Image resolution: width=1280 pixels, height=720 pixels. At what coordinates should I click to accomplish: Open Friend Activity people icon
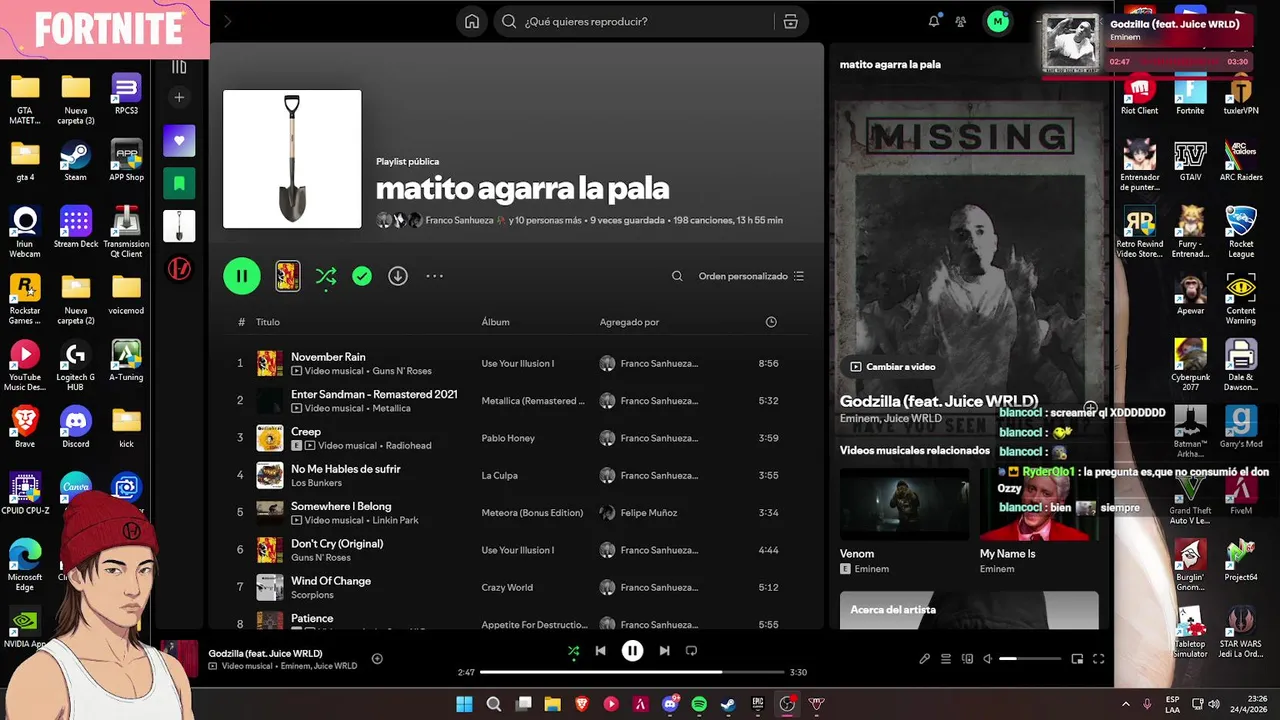961,21
